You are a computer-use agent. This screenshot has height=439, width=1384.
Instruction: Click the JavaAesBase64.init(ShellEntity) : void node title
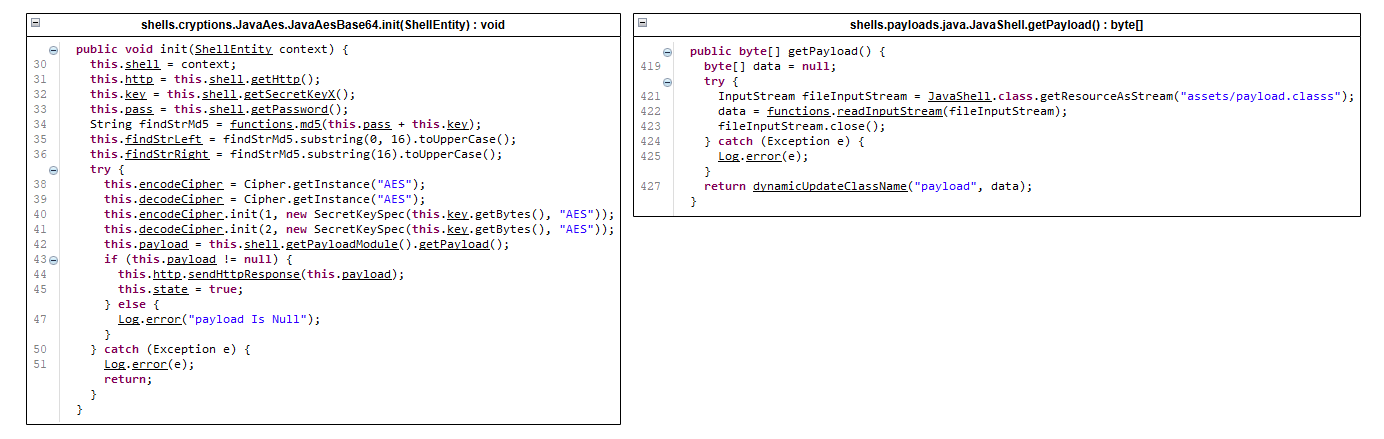pyautogui.click(x=324, y=23)
